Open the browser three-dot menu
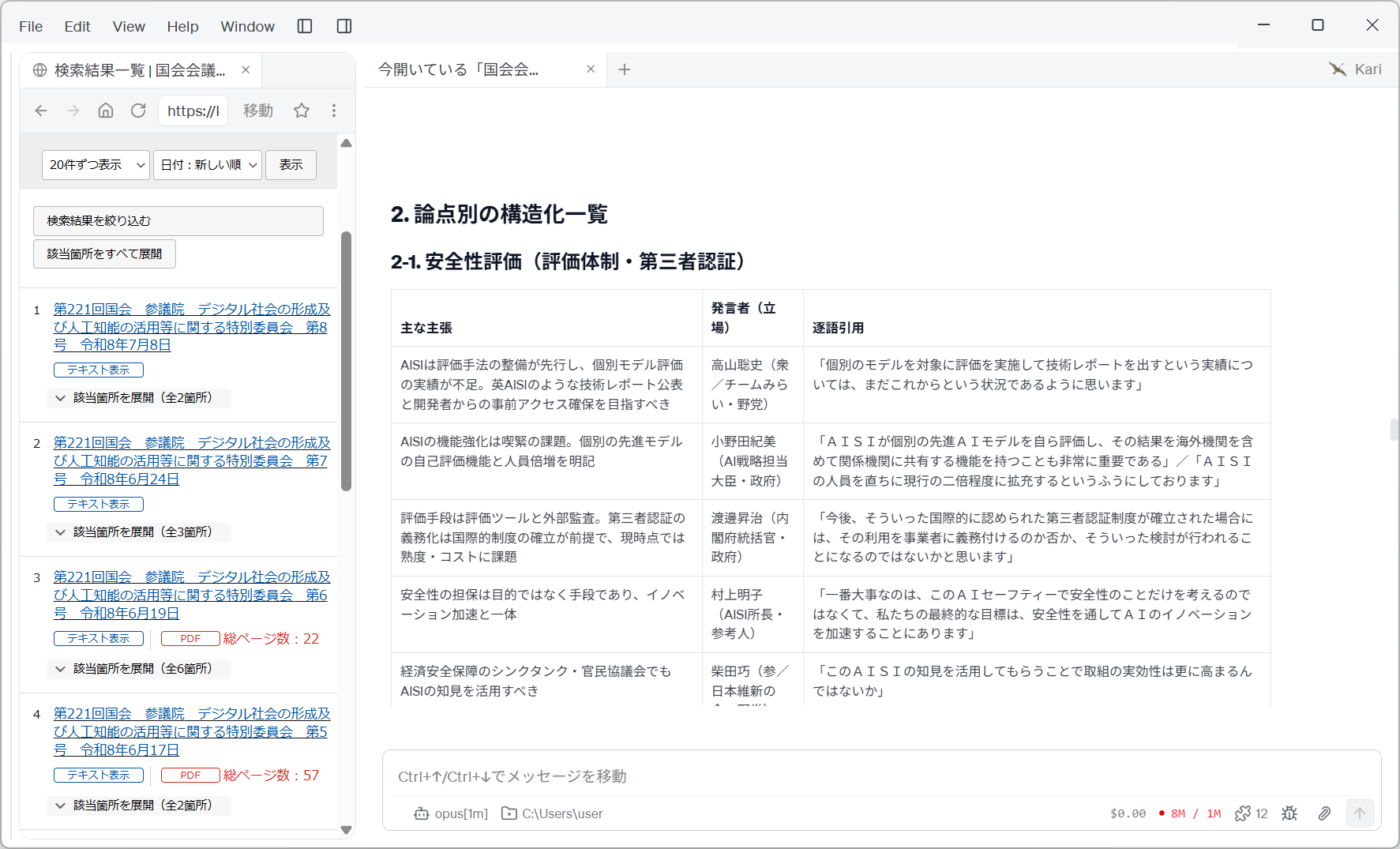The height and width of the screenshot is (849, 1400). pyautogui.click(x=334, y=111)
